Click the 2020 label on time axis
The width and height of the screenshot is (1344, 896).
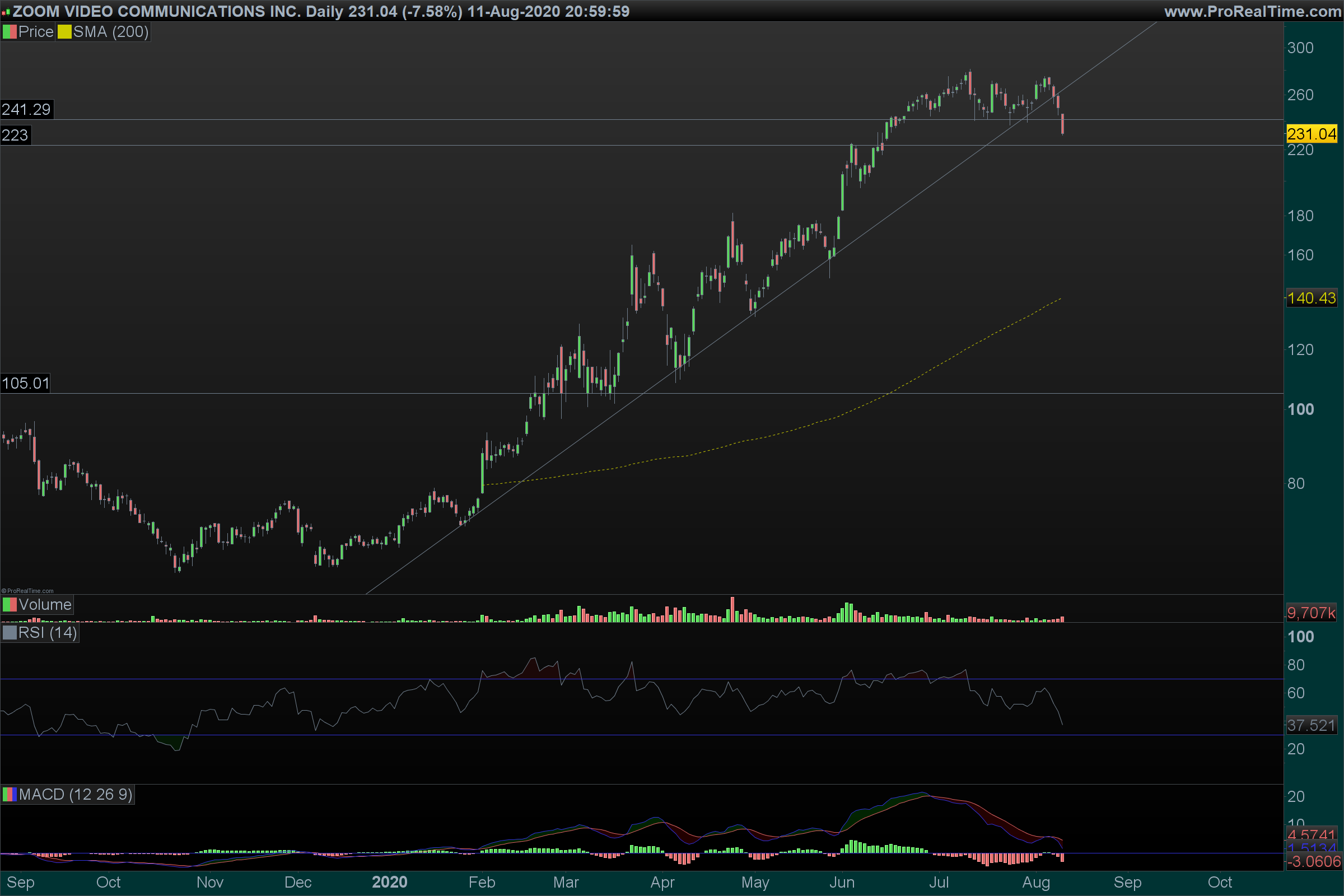pyautogui.click(x=389, y=883)
